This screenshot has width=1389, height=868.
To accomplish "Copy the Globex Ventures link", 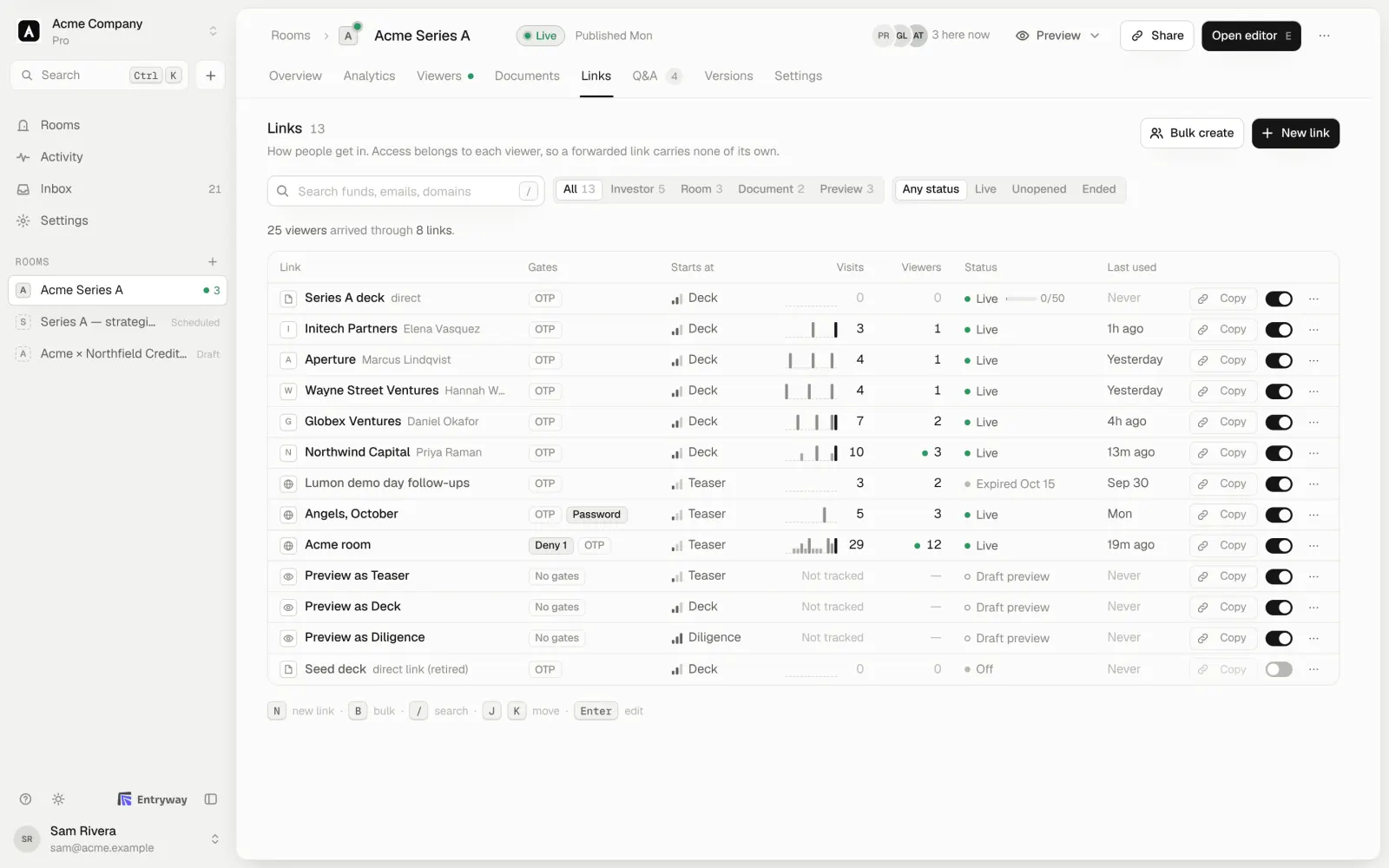I will [x=1223, y=422].
